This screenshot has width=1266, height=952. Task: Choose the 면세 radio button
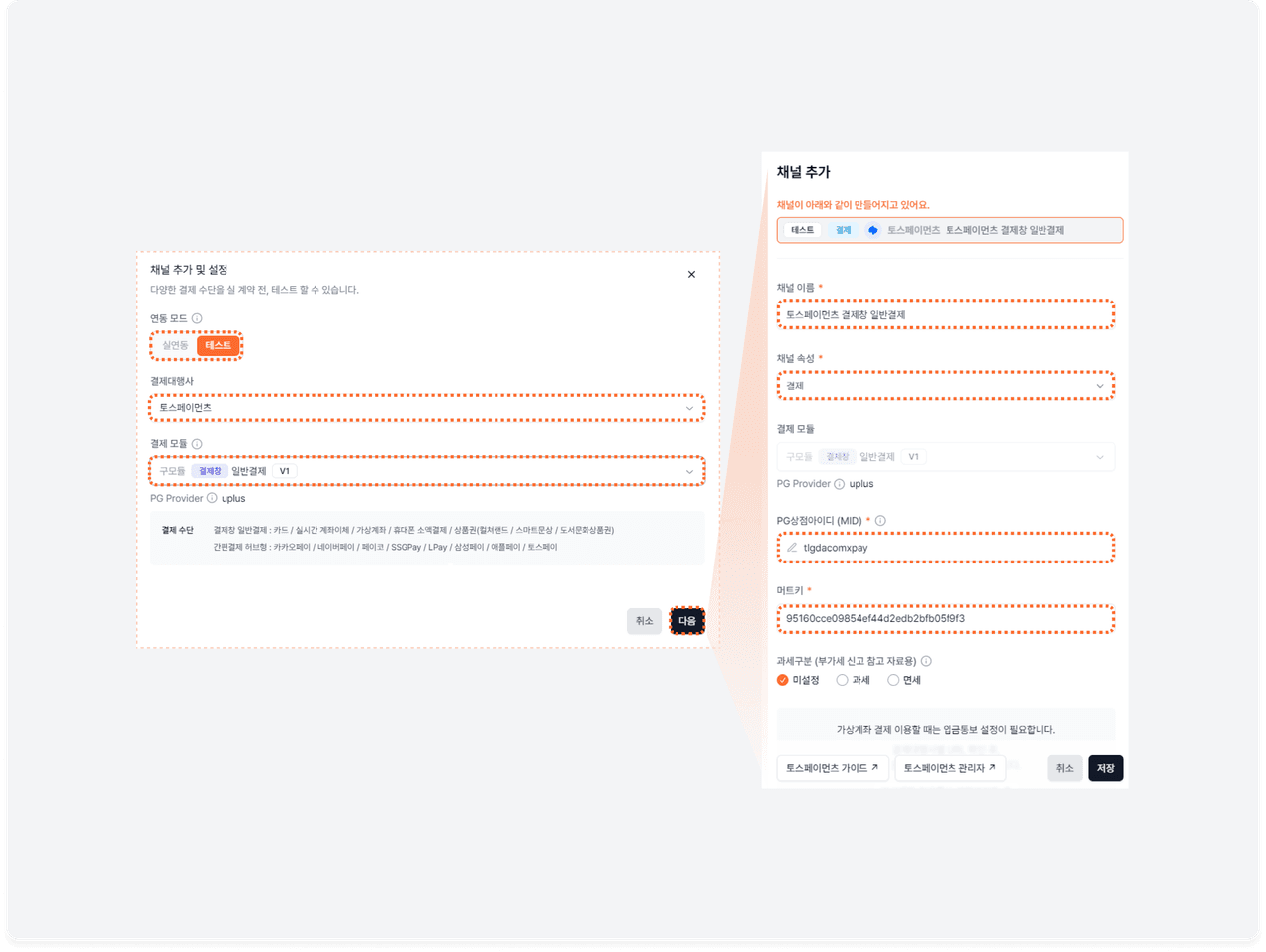click(x=893, y=680)
